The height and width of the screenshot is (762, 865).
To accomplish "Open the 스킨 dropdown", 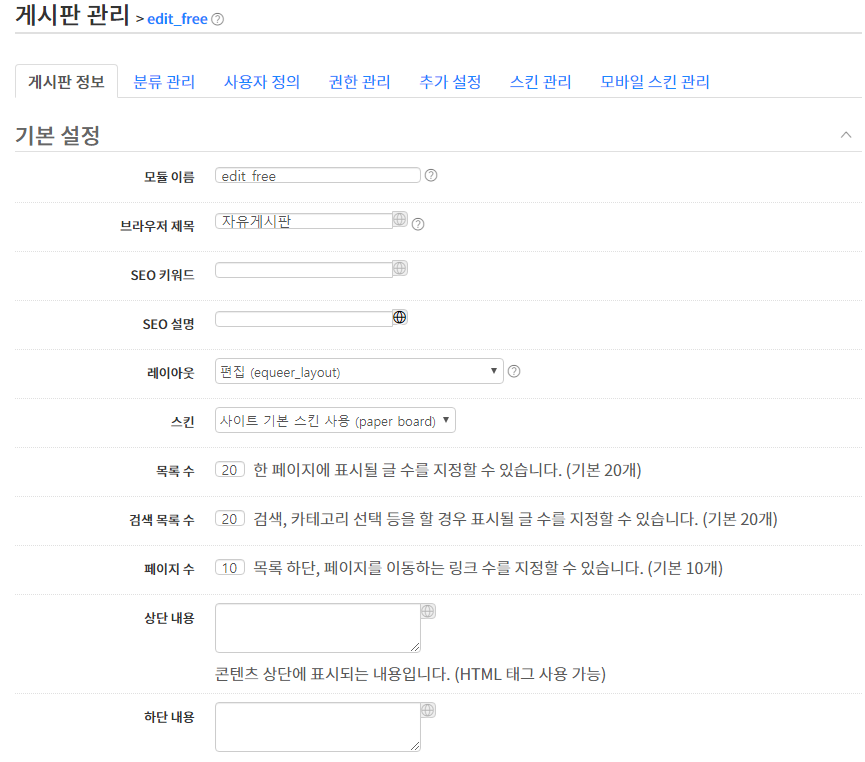I will click(x=335, y=420).
